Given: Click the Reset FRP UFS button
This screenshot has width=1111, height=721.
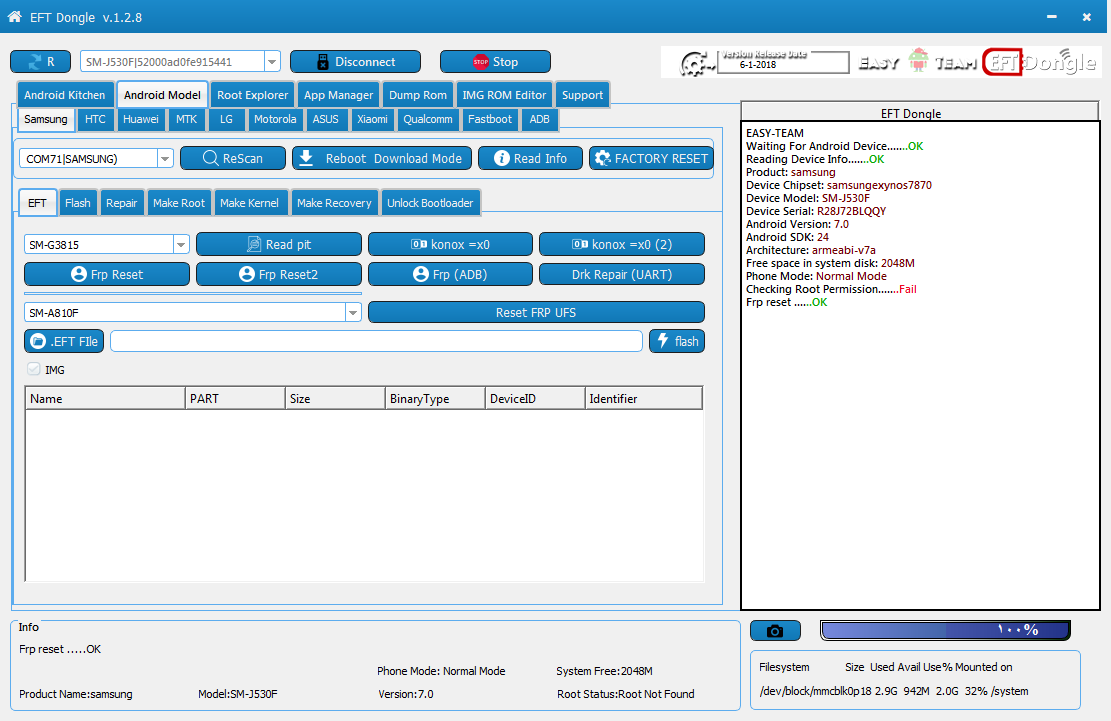Looking at the screenshot, I should 536,312.
